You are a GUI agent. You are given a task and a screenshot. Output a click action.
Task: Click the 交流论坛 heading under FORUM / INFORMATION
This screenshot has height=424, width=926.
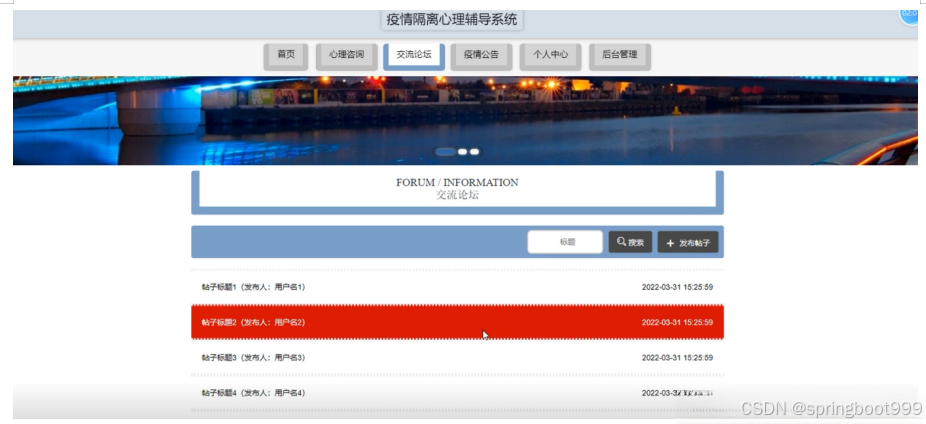coord(457,195)
